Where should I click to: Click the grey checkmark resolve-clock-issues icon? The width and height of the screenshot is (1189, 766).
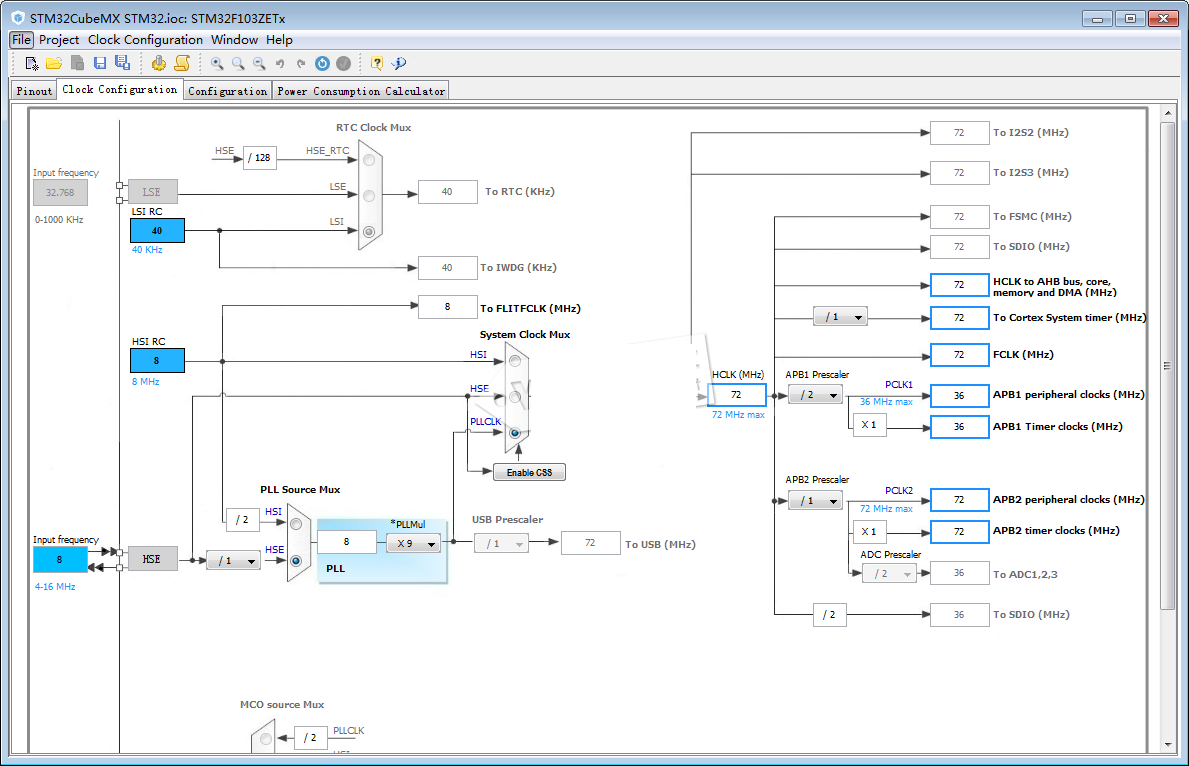[344, 63]
